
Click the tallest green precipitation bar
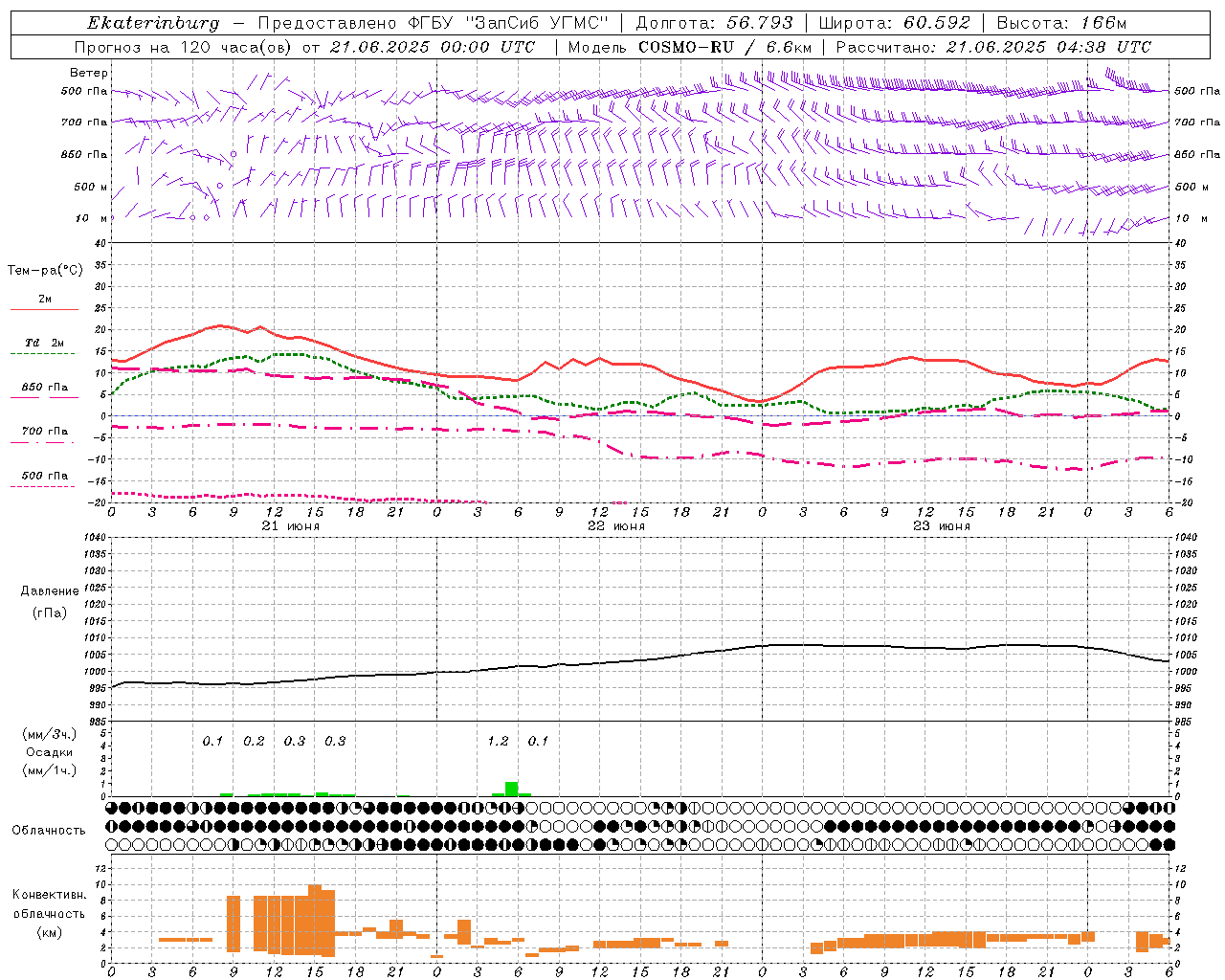(x=512, y=790)
